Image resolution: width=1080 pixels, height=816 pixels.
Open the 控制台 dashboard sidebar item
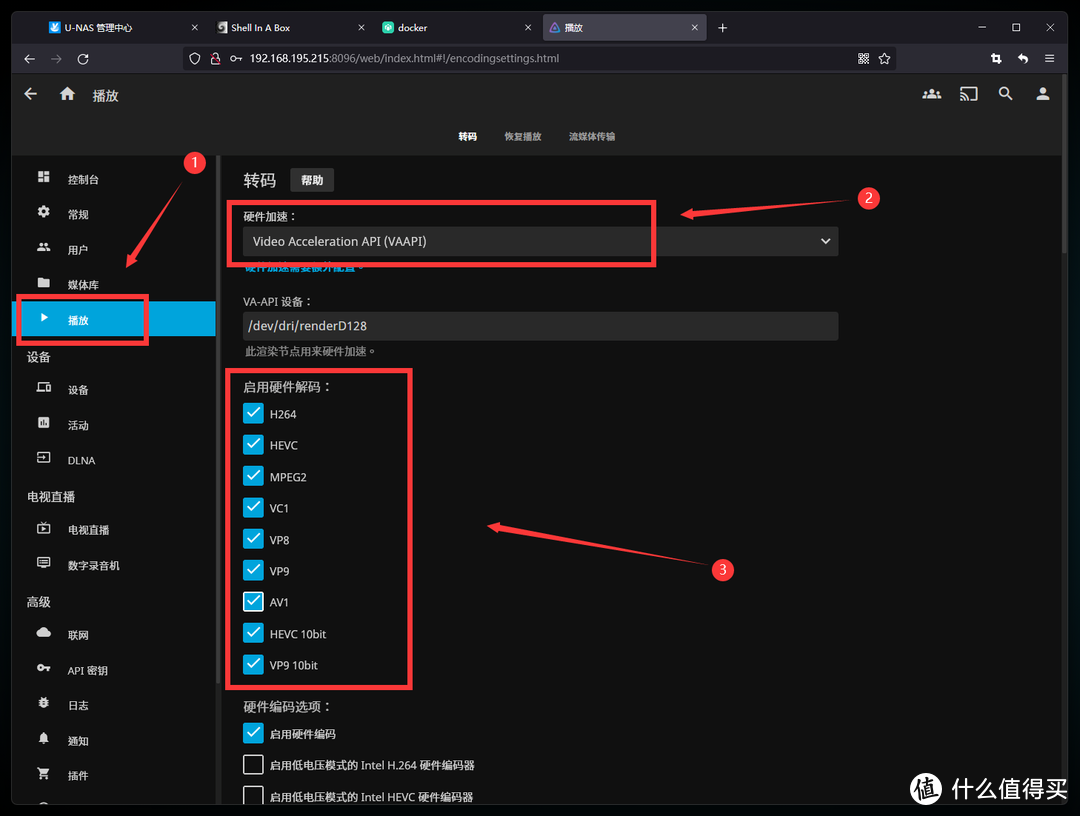(x=114, y=179)
